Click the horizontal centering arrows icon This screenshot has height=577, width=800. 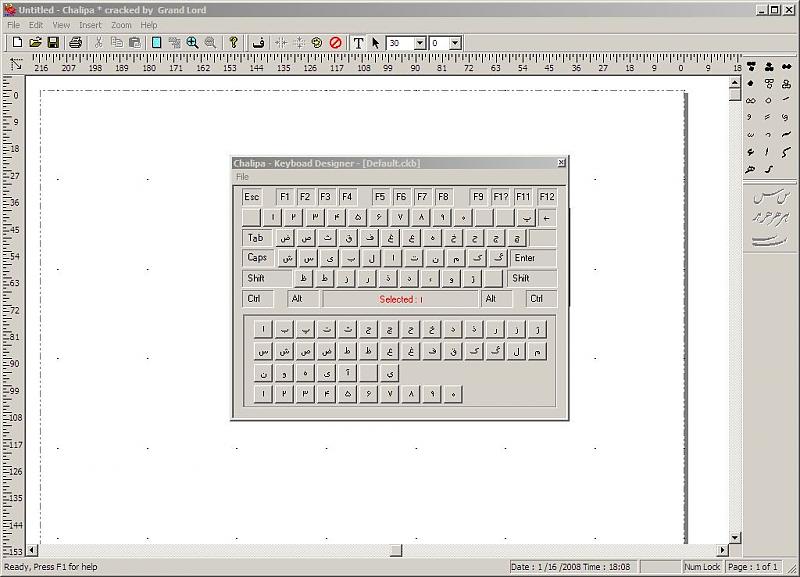tap(281, 43)
